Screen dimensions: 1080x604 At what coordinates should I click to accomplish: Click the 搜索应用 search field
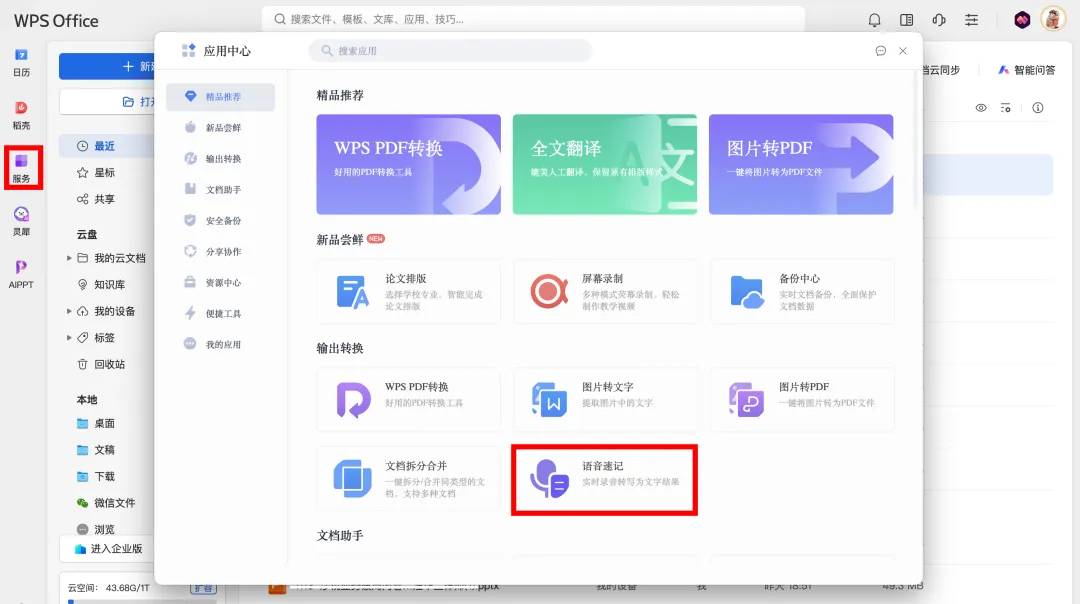pos(450,51)
